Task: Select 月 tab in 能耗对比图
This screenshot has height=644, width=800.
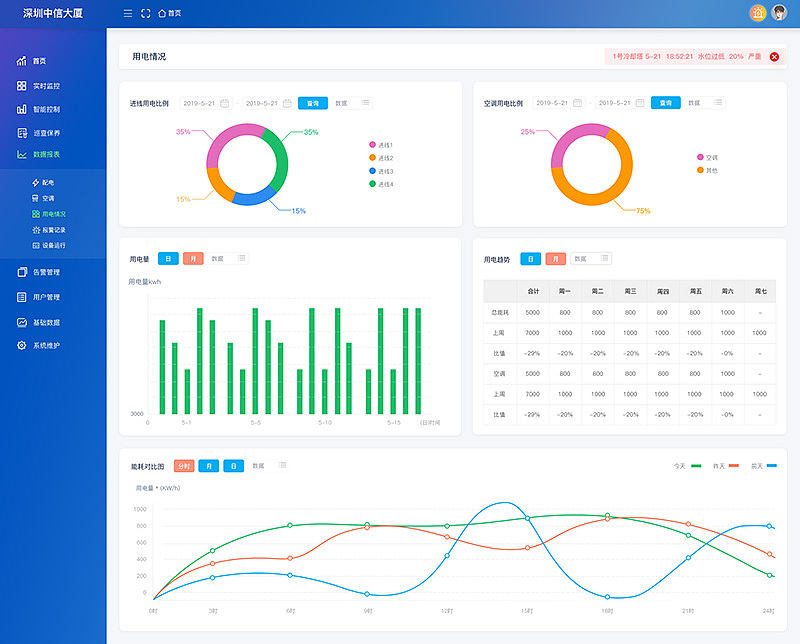Action: (x=209, y=466)
